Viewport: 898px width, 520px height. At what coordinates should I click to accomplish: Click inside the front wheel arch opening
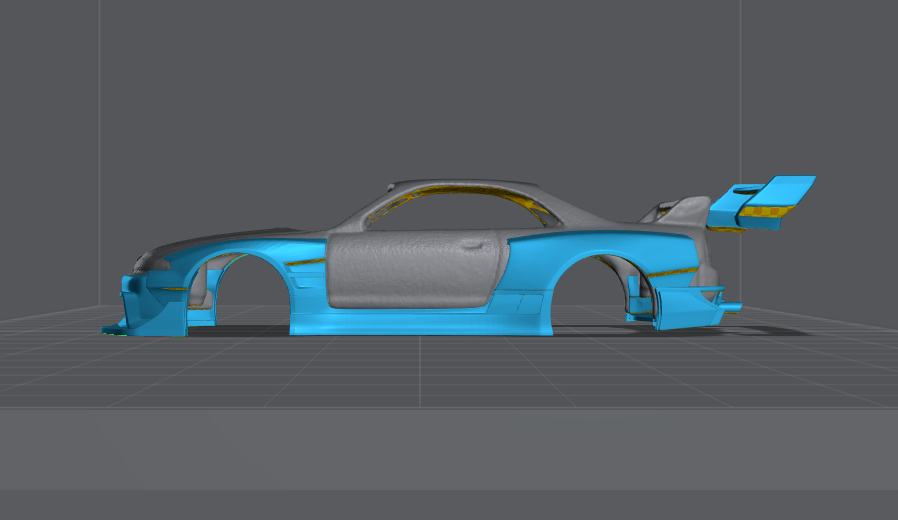pyautogui.click(x=250, y=295)
